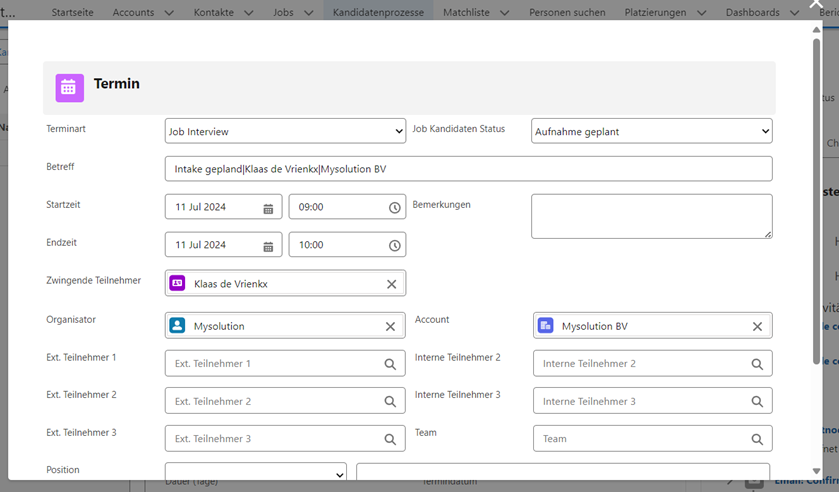The image size is (839, 492).
Task: Click search icon in Team field
Action: click(757, 439)
